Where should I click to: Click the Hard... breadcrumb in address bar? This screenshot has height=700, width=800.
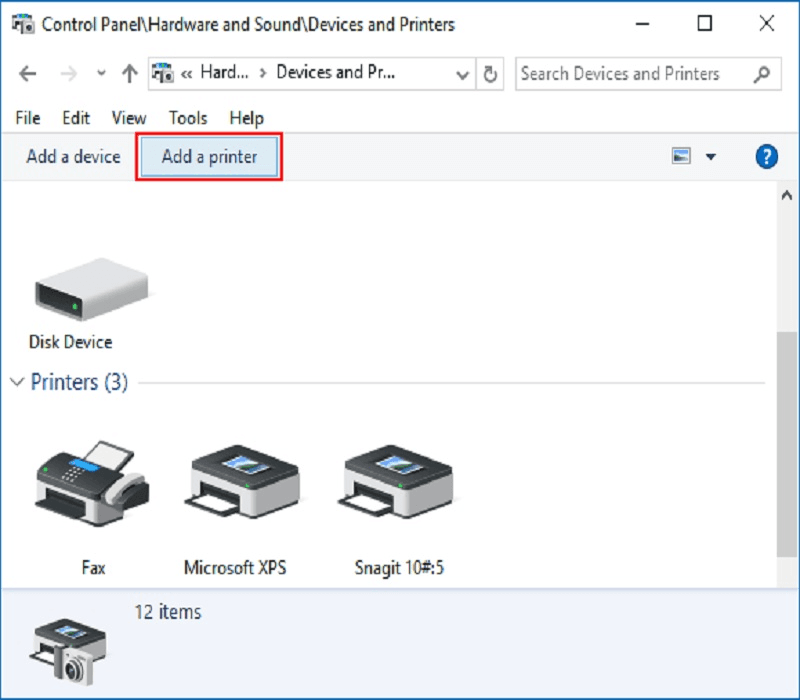tap(224, 72)
